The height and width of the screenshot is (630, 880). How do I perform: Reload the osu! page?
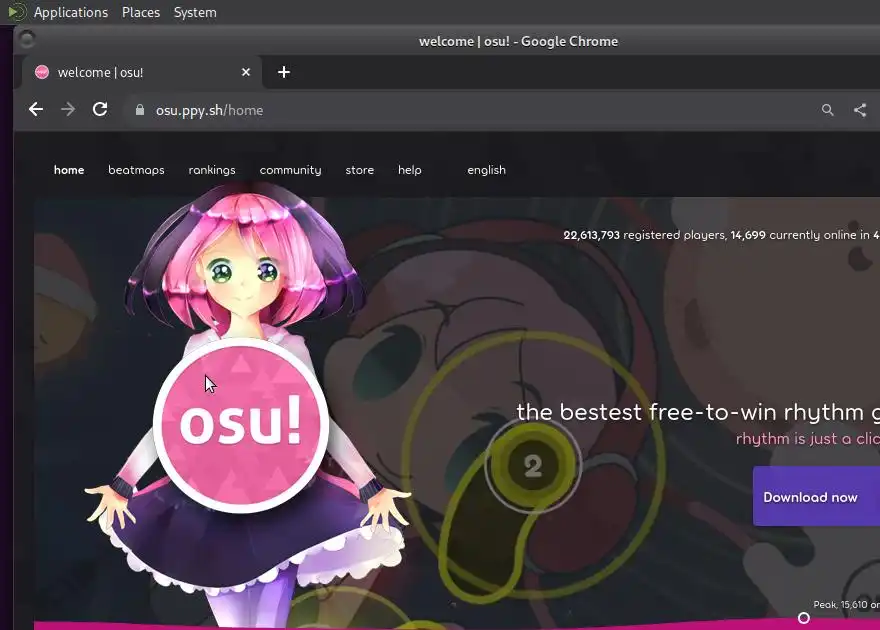click(100, 109)
